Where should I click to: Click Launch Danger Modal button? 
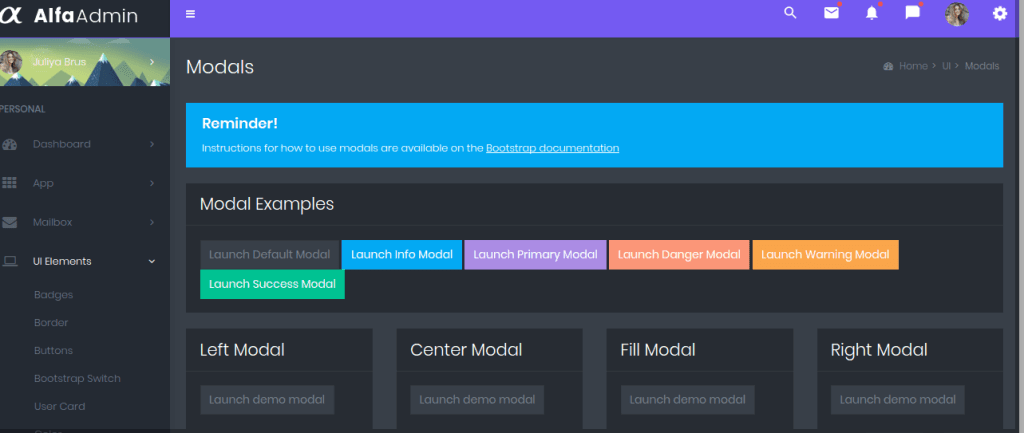pyautogui.click(x=678, y=255)
